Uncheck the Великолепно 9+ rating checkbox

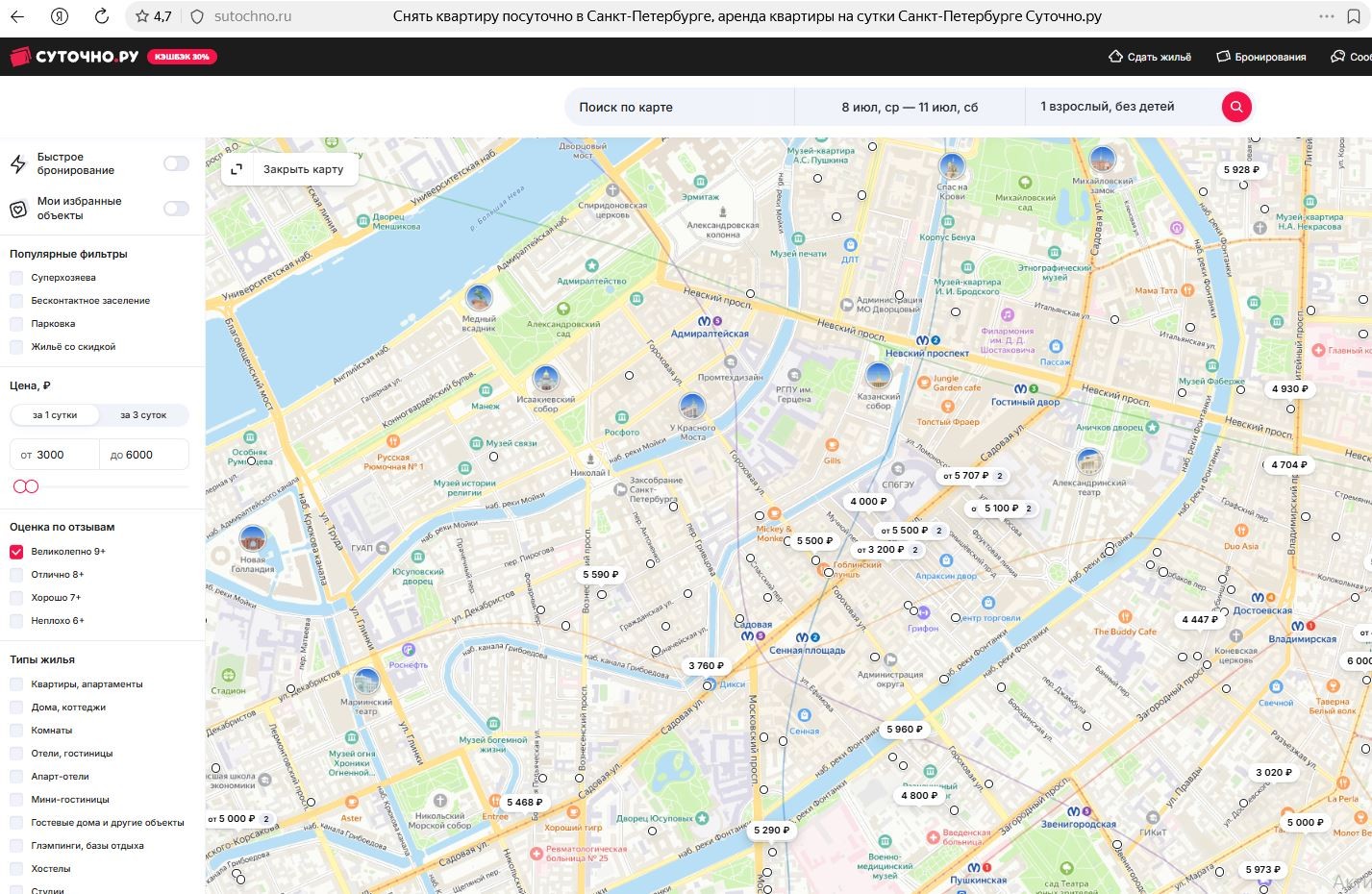16,552
